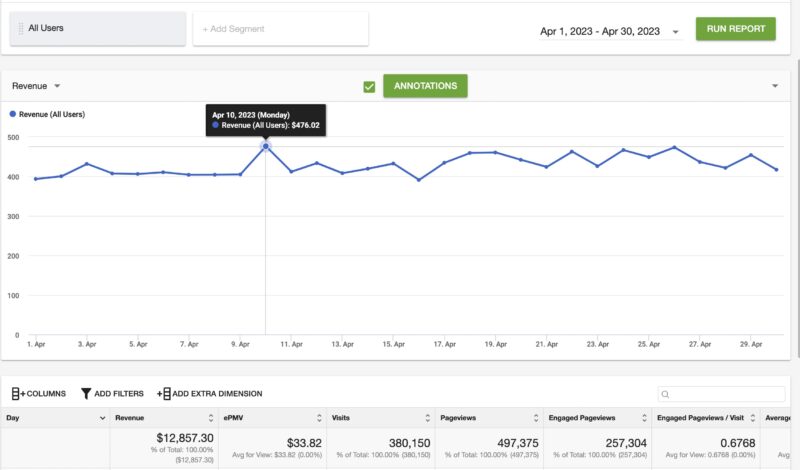Screen dimensions: 800x470
Task: Toggle the Annotations checkbox
Action: click(x=370, y=87)
